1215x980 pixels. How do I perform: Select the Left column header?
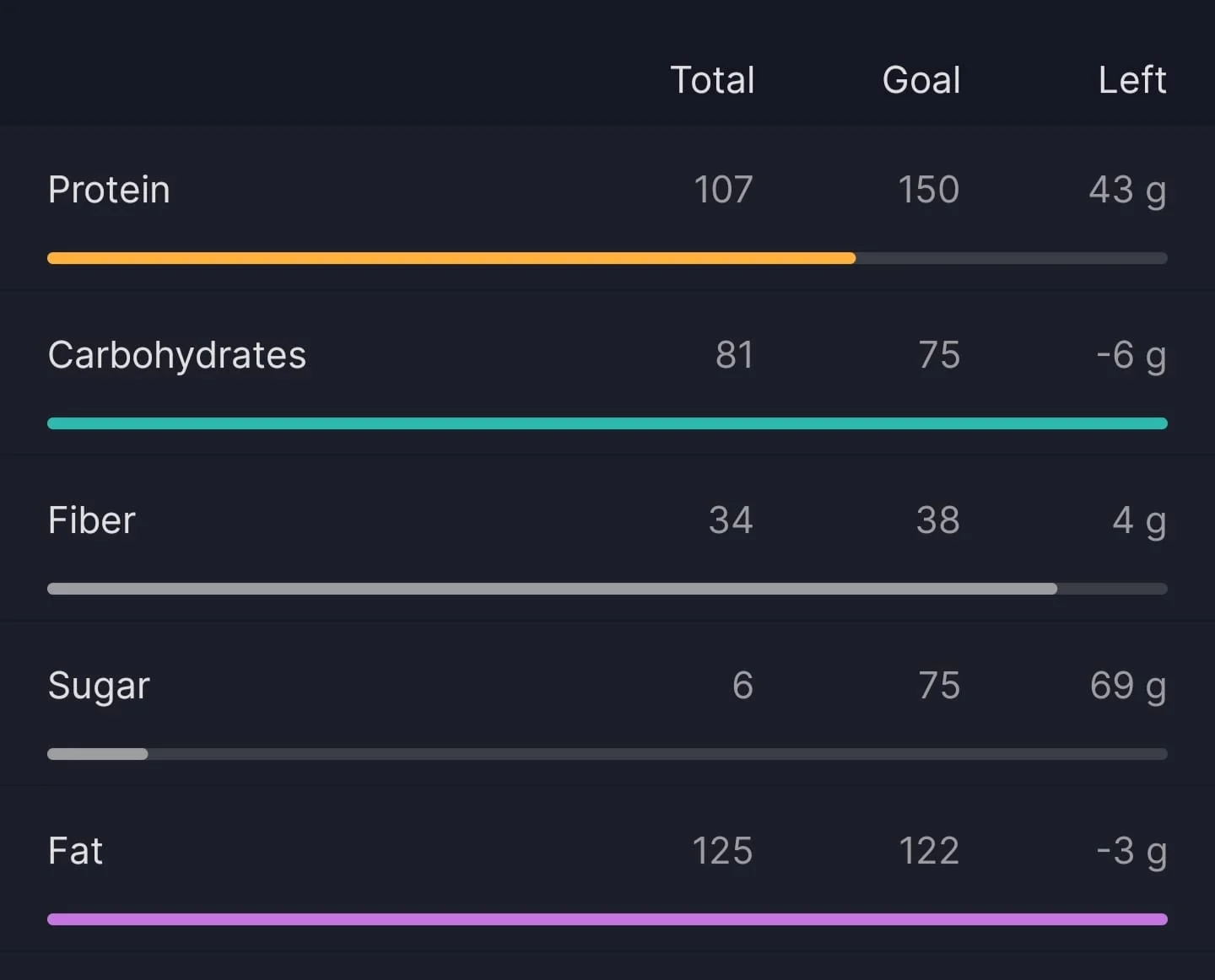coord(1132,80)
